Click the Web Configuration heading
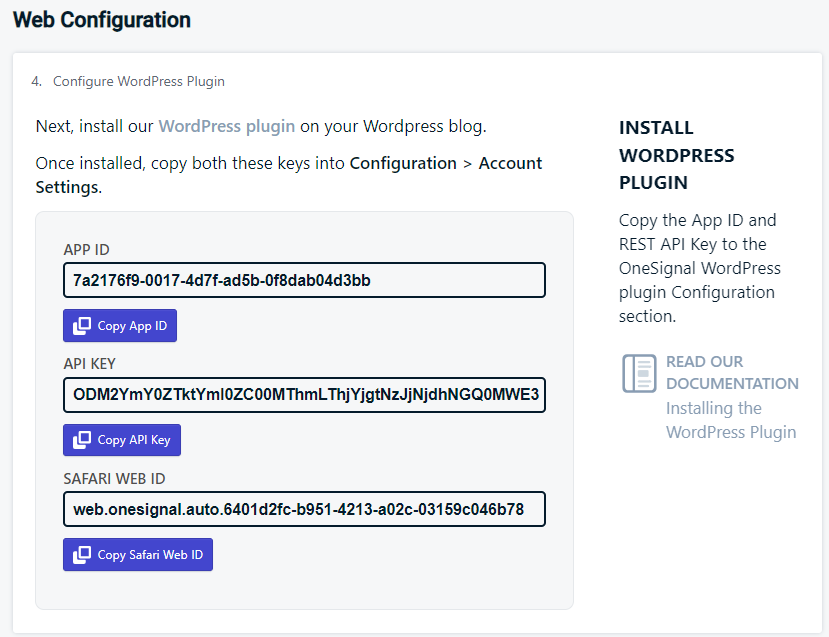829x637 pixels. pos(102,20)
